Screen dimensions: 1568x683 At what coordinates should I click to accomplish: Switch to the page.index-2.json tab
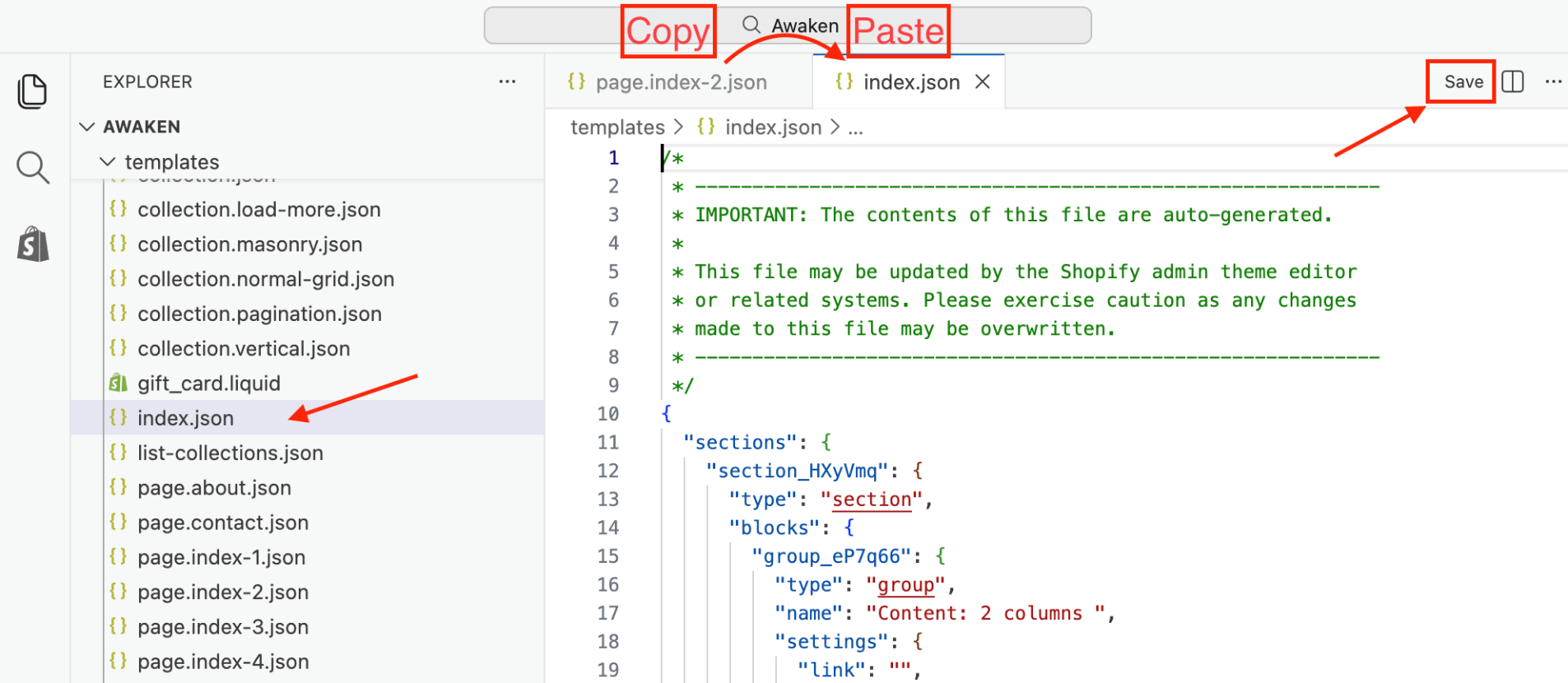tap(679, 82)
